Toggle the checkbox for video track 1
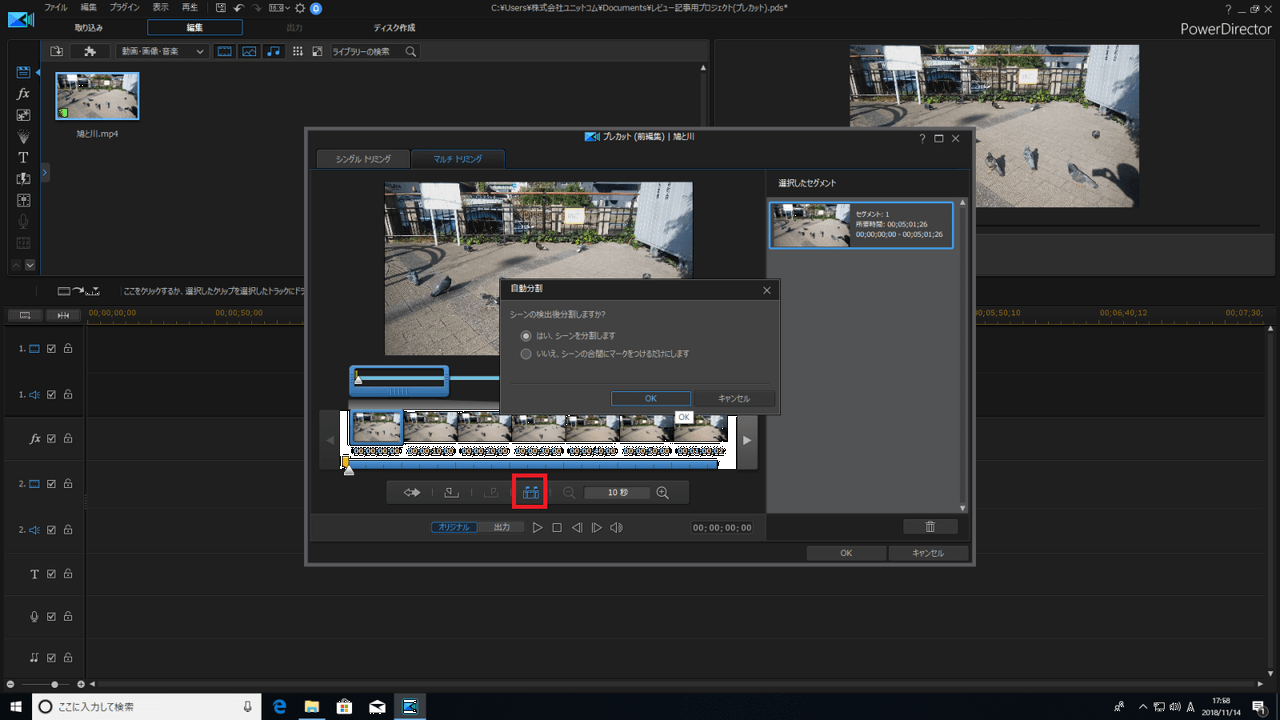This screenshot has height=720, width=1280. tap(52, 349)
